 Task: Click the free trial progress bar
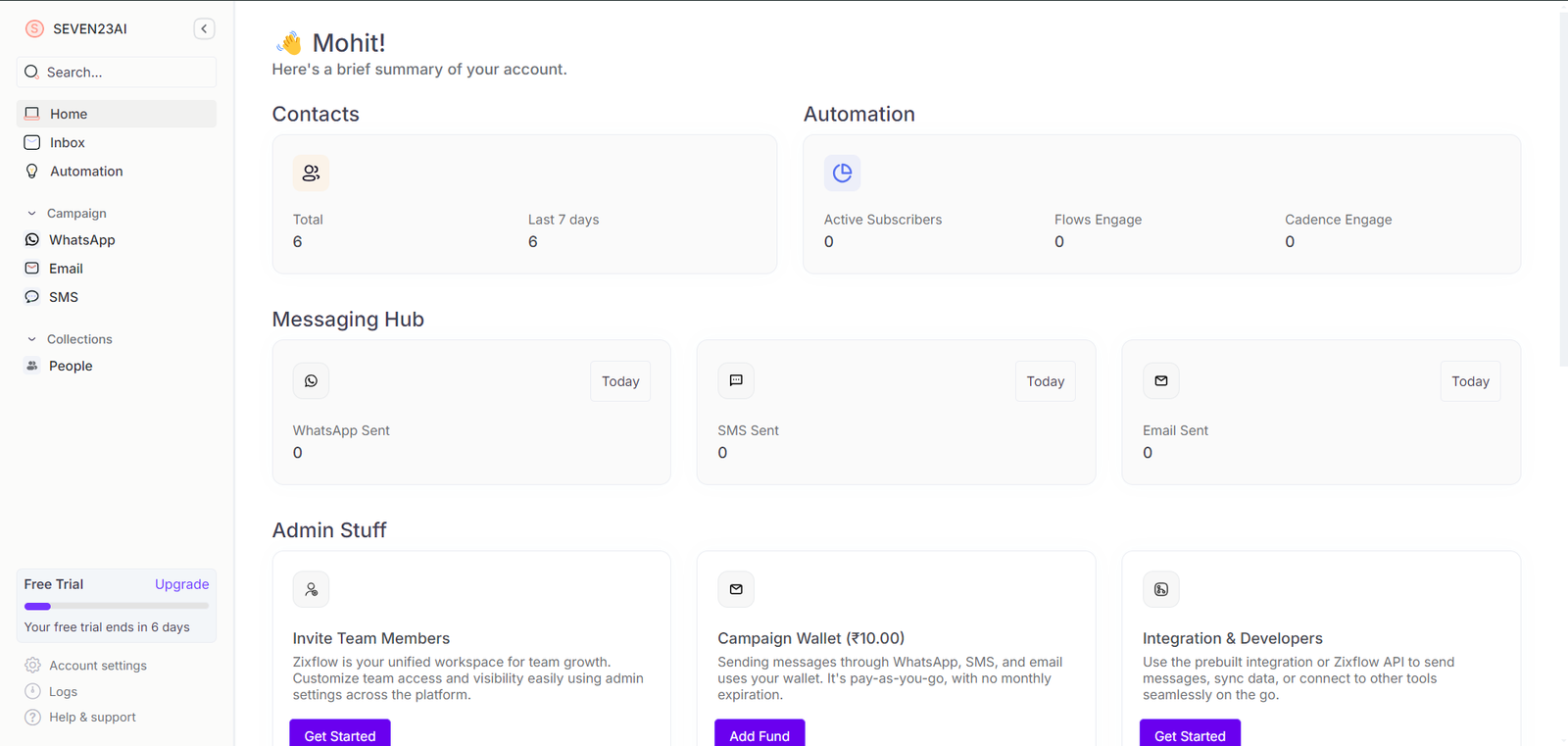click(117, 606)
